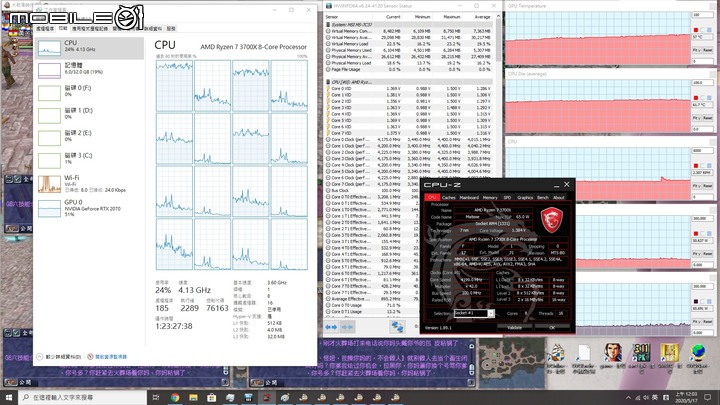
Task: Select 磁碟 2 (E:) in Task Manager sidebar
Action: pos(90,137)
